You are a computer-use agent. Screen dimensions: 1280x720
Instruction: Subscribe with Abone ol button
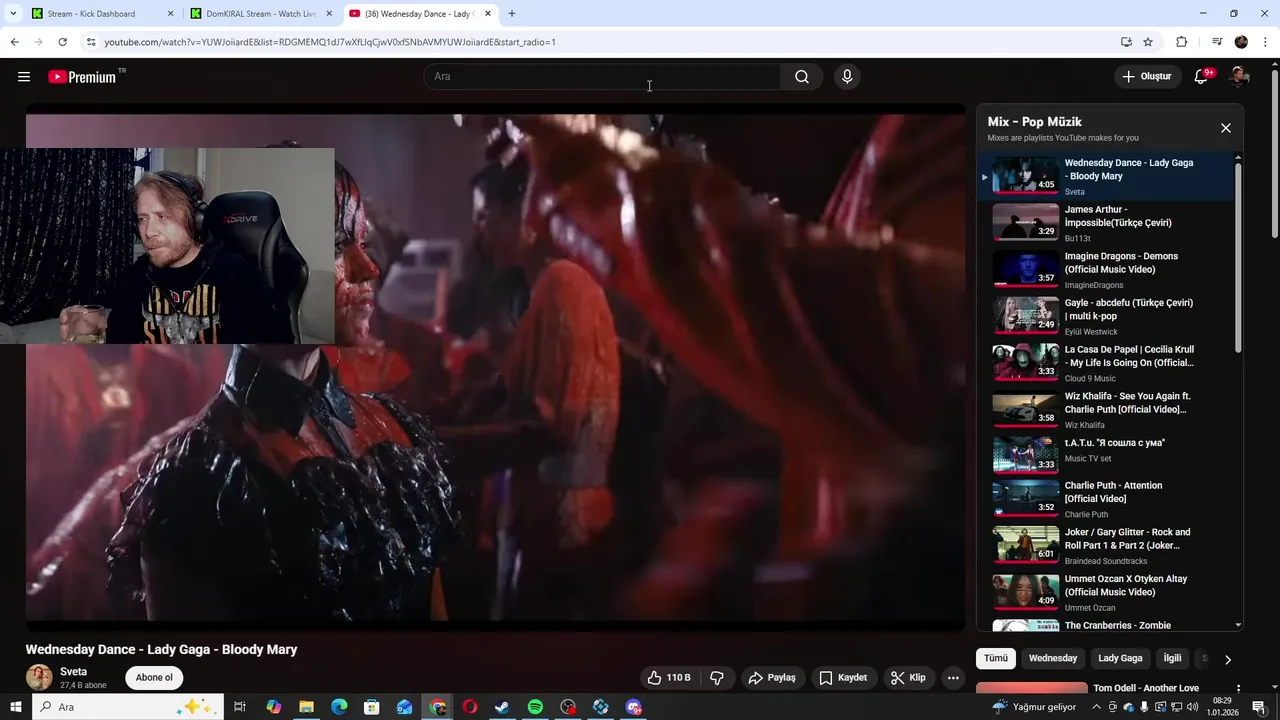(x=154, y=678)
